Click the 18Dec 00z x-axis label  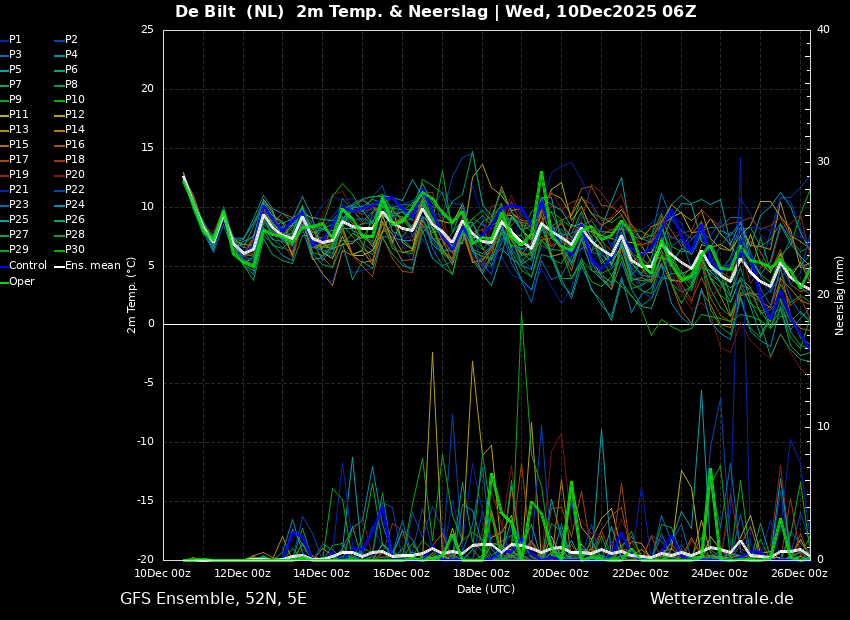click(x=481, y=573)
